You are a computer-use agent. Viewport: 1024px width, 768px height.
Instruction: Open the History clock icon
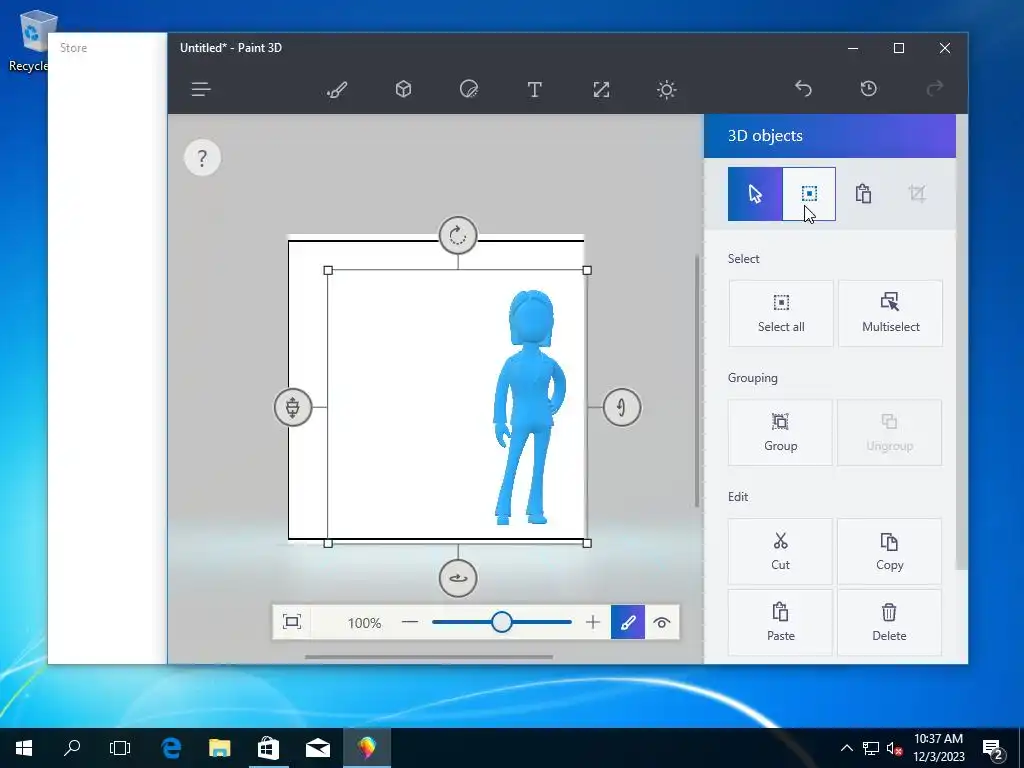click(x=869, y=88)
